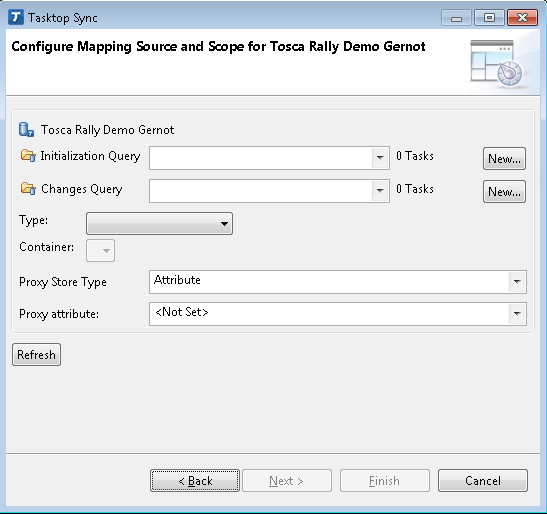Click New... beside Initialization Query
Viewport: 547px width, 514px height.
(504, 158)
